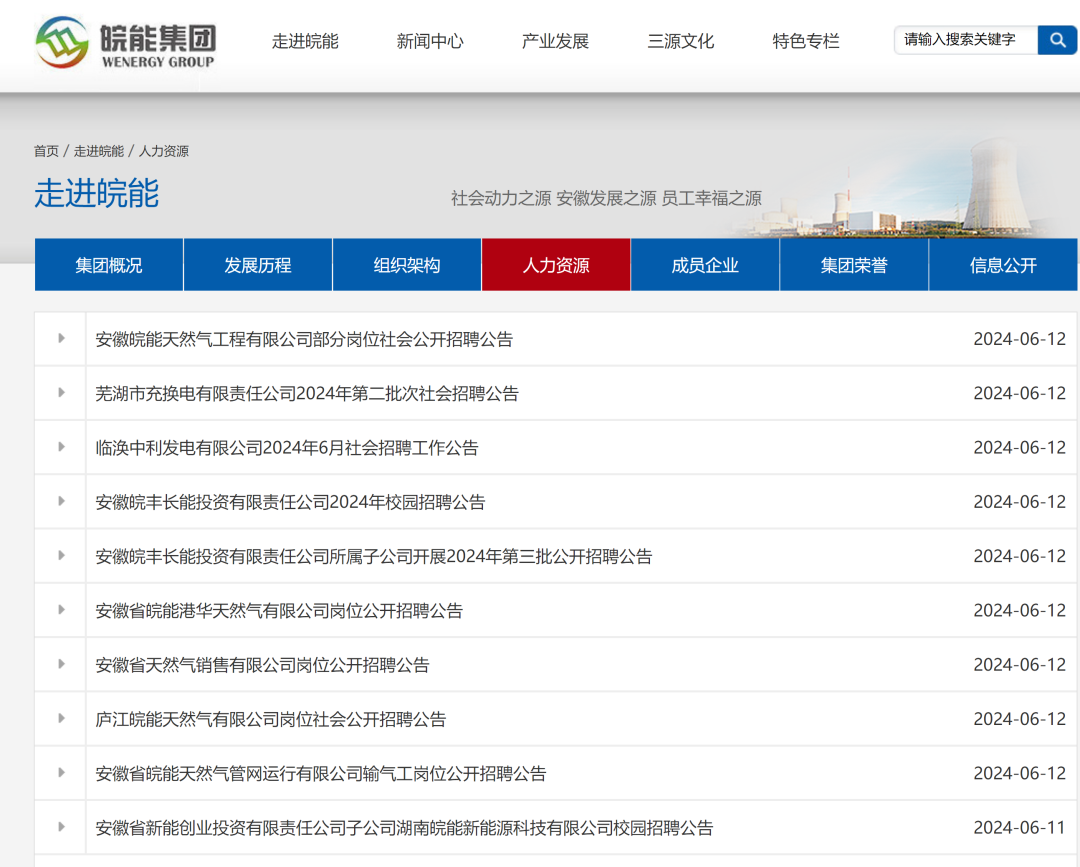Click arrow icon beside 临涣中利发电 announcement

point(61,447)
